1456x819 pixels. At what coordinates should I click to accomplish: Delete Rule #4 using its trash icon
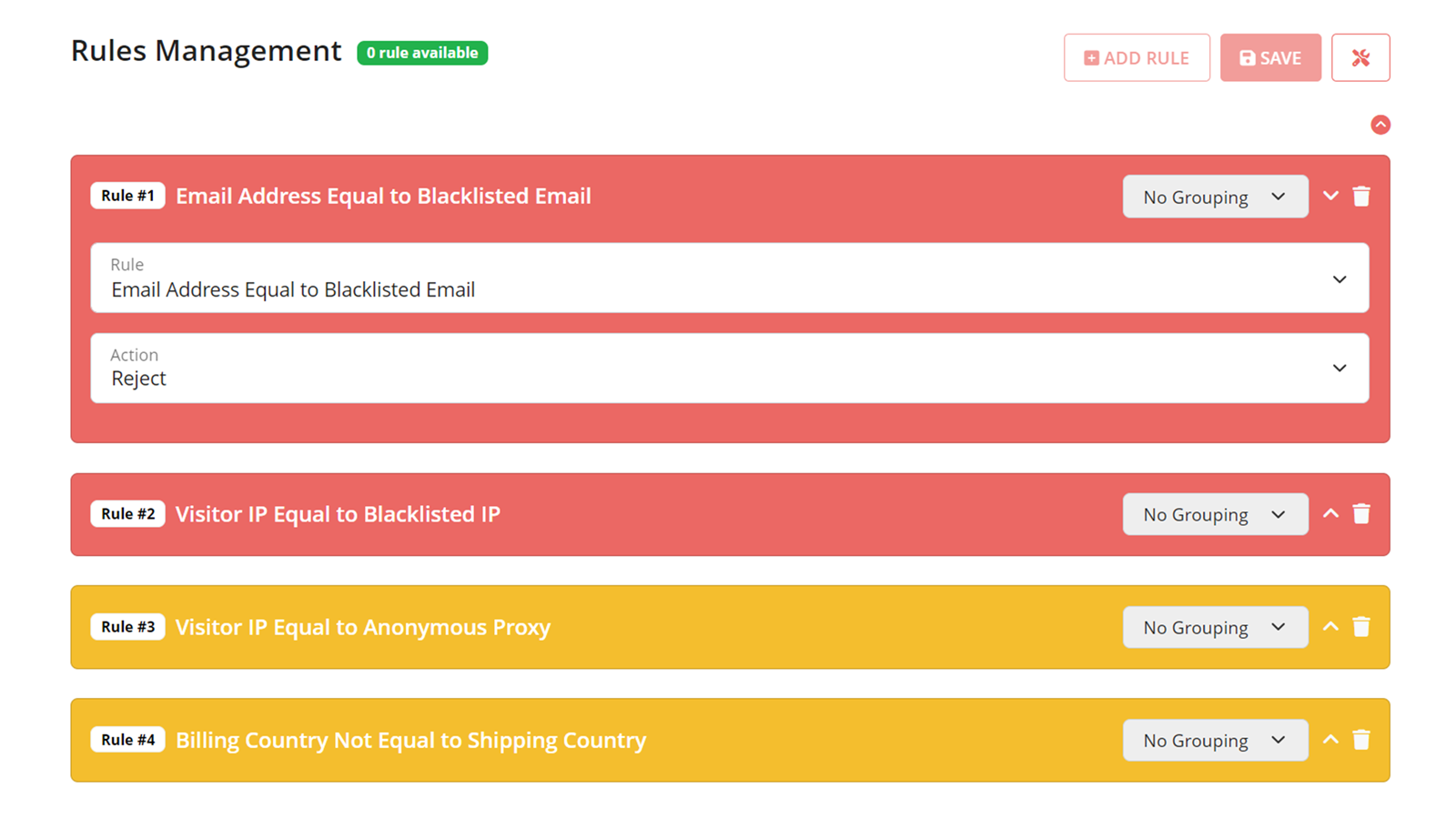tap(1361, 740)
